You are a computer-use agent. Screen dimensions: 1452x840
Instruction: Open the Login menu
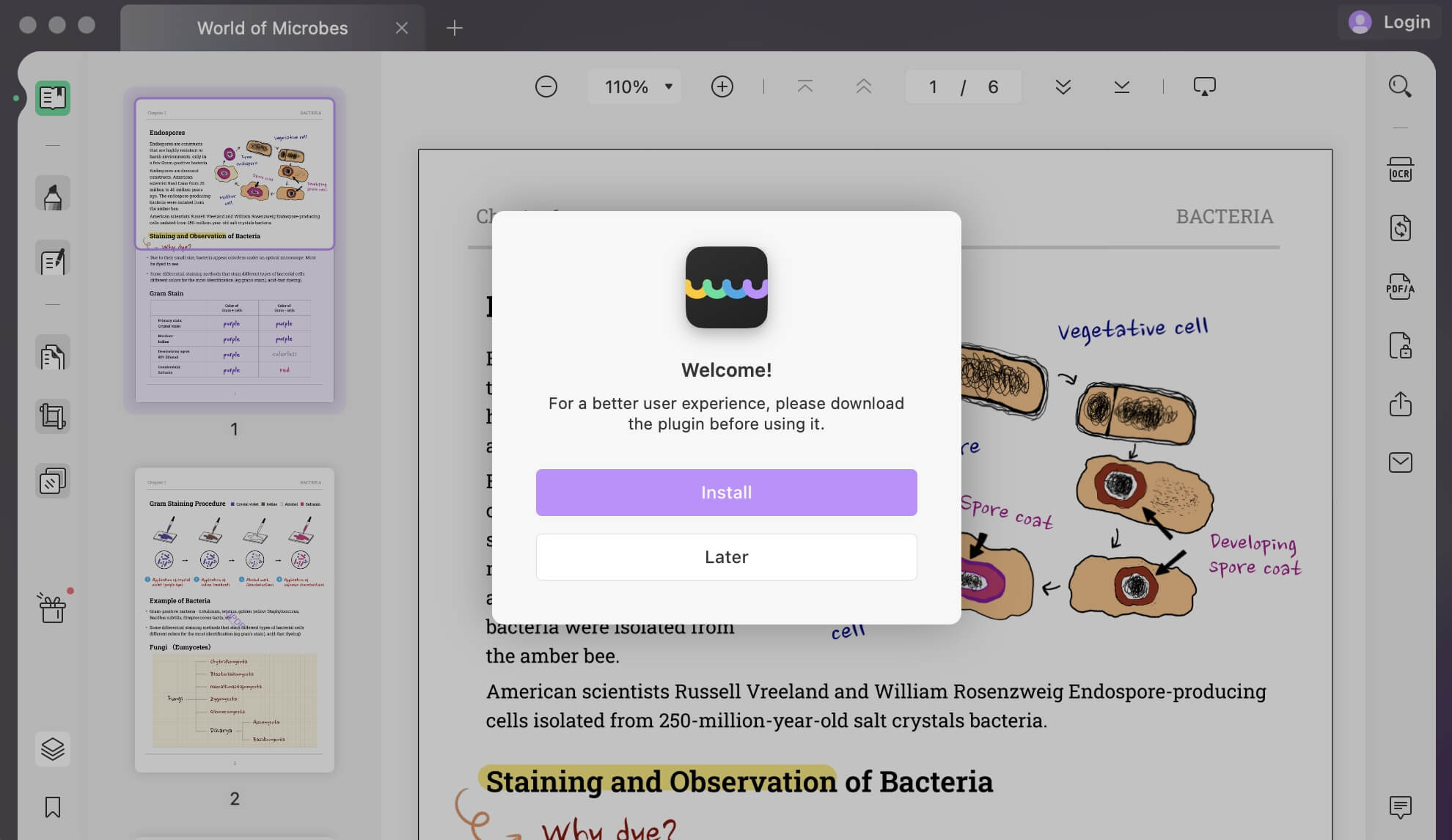[x=1390, y=22]
